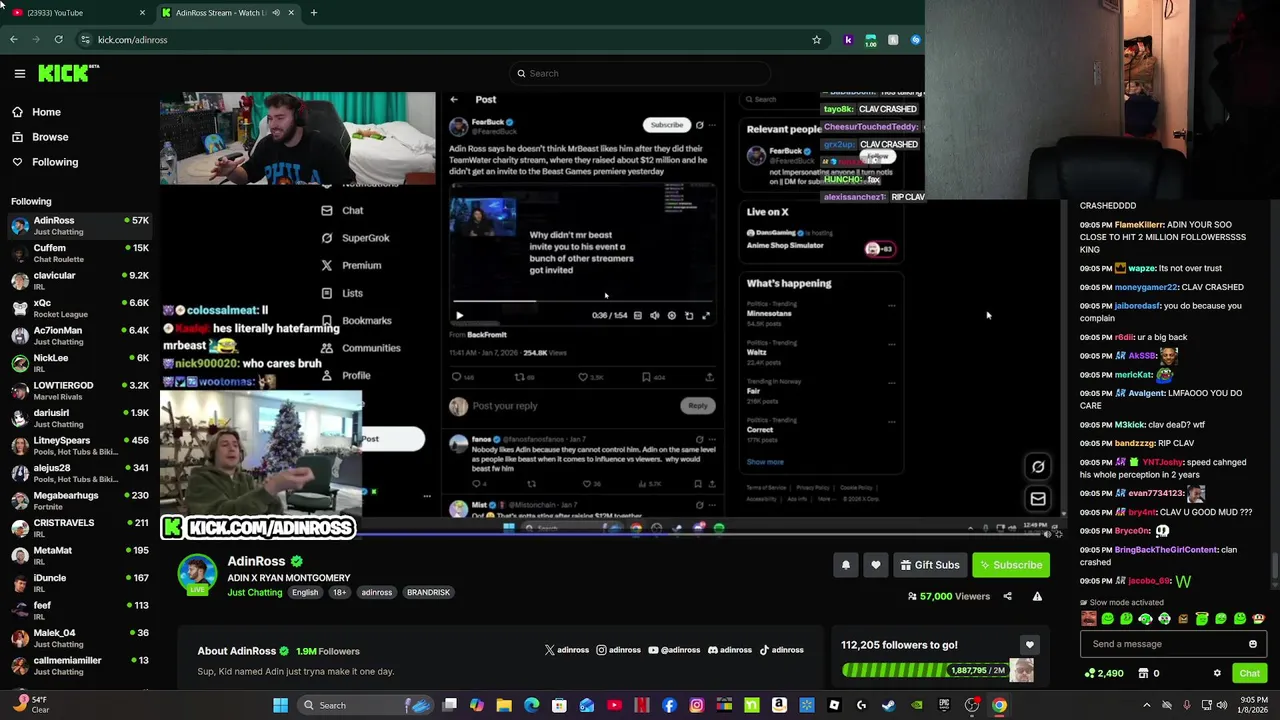Open chat settings gear icon
The width and height of the screenshot is (1280, 720).
point(1217,673)
